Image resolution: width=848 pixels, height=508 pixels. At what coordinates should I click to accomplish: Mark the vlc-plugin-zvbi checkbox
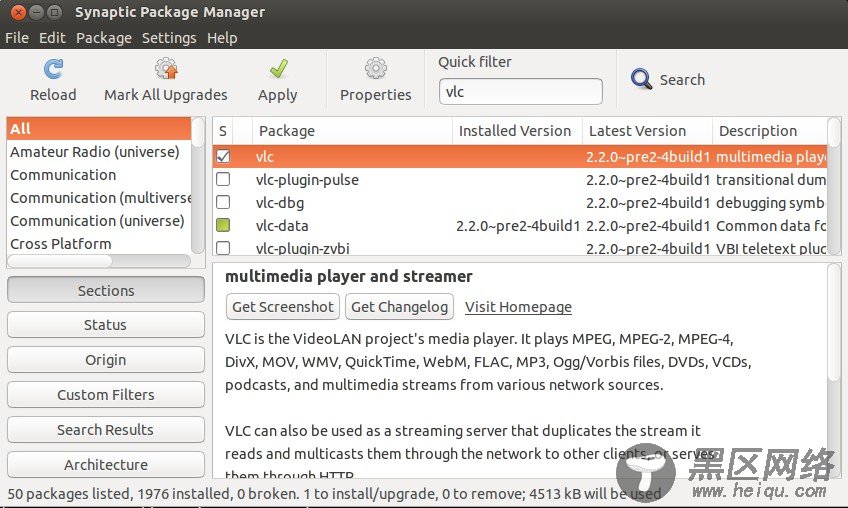point(223,248)
